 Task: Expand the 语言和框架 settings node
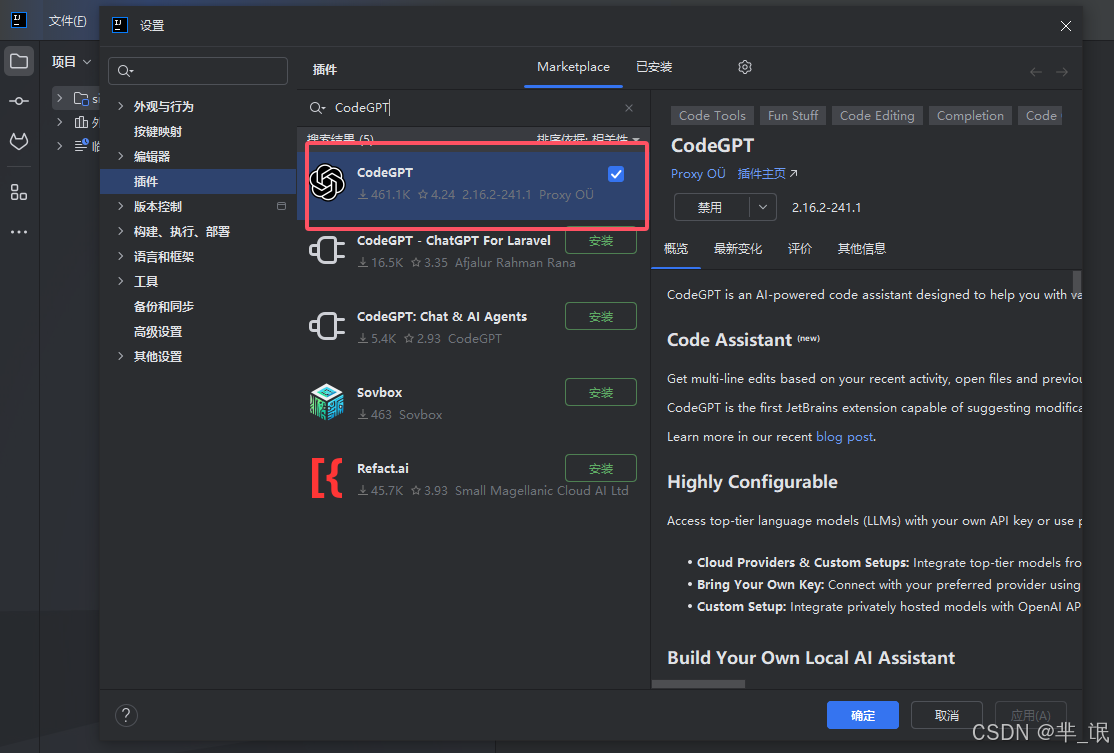tap(120, 256)
